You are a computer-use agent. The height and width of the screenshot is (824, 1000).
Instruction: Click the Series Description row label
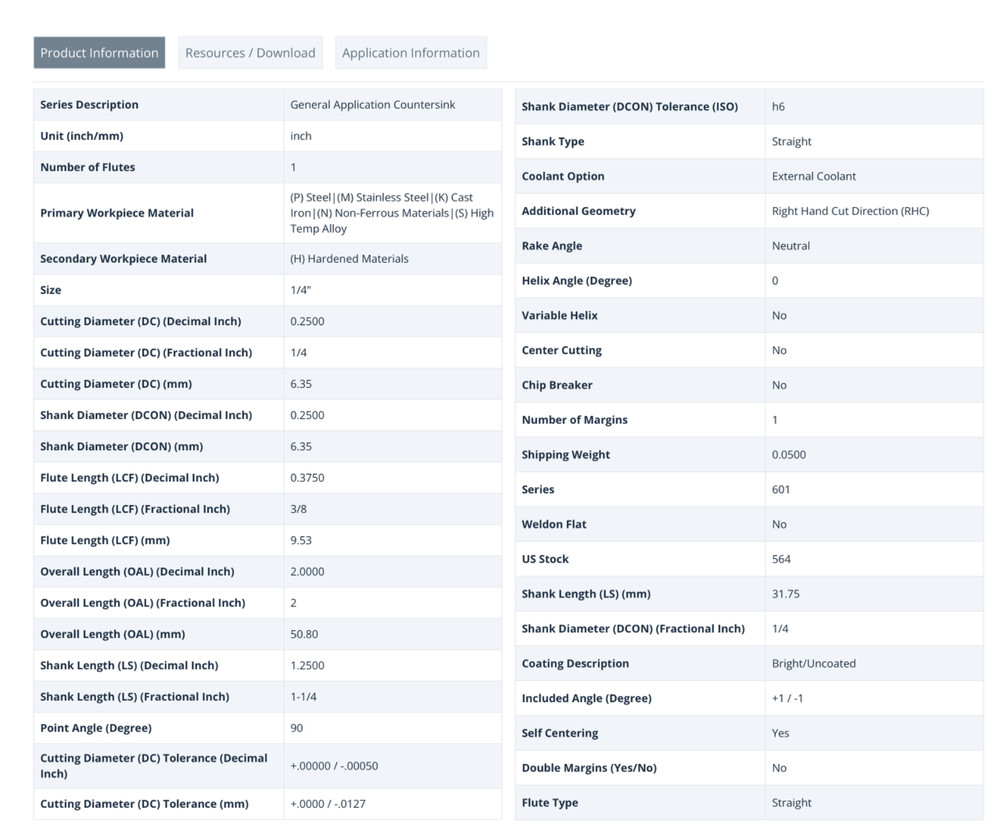coord(89,105)
